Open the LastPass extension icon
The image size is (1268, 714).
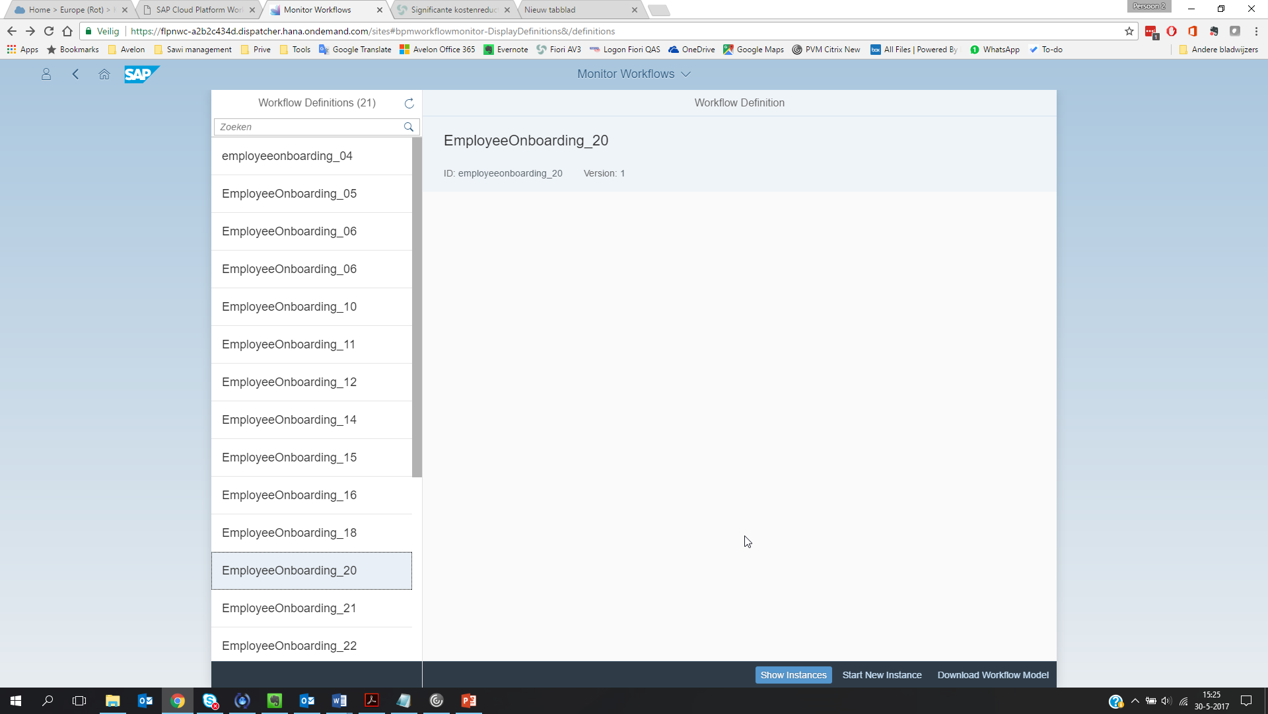tap(1152, 32)
